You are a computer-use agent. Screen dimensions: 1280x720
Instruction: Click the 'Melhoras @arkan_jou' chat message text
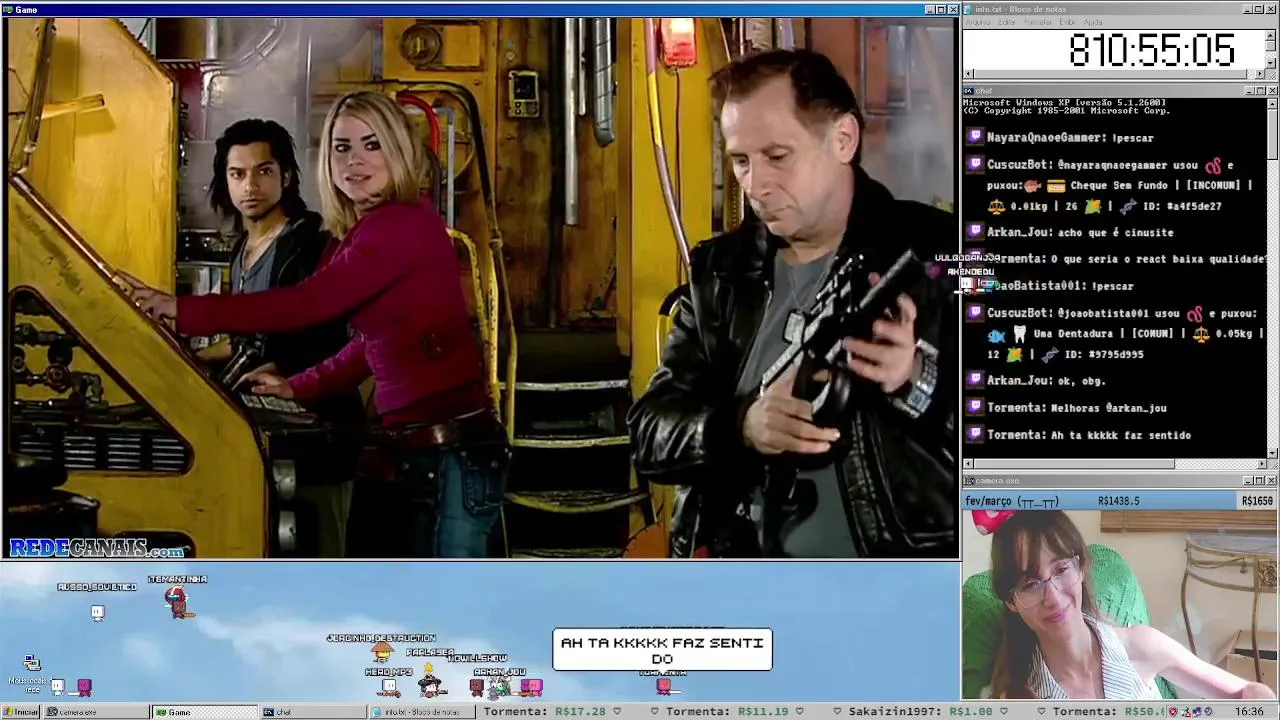coord(1108,408)
